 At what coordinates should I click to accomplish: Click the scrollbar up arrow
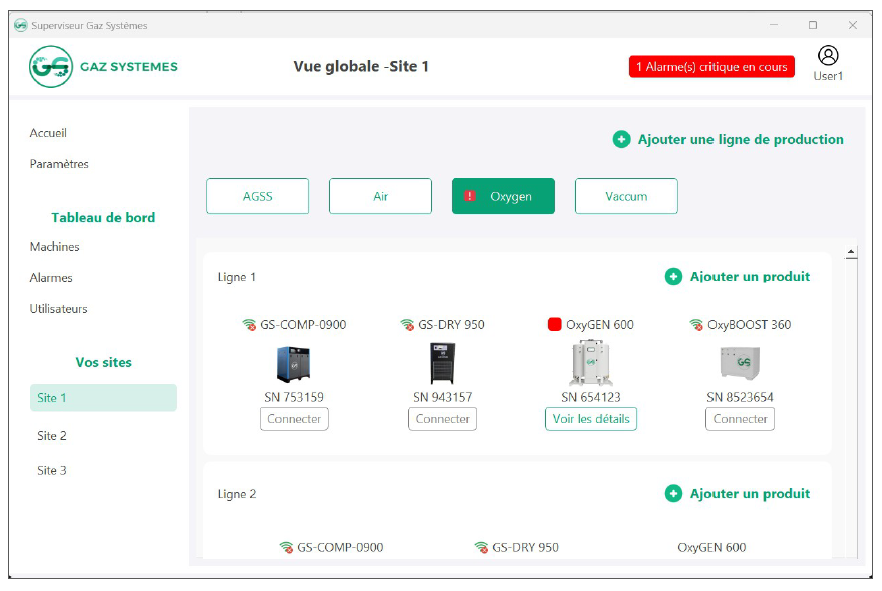point(851,252)
